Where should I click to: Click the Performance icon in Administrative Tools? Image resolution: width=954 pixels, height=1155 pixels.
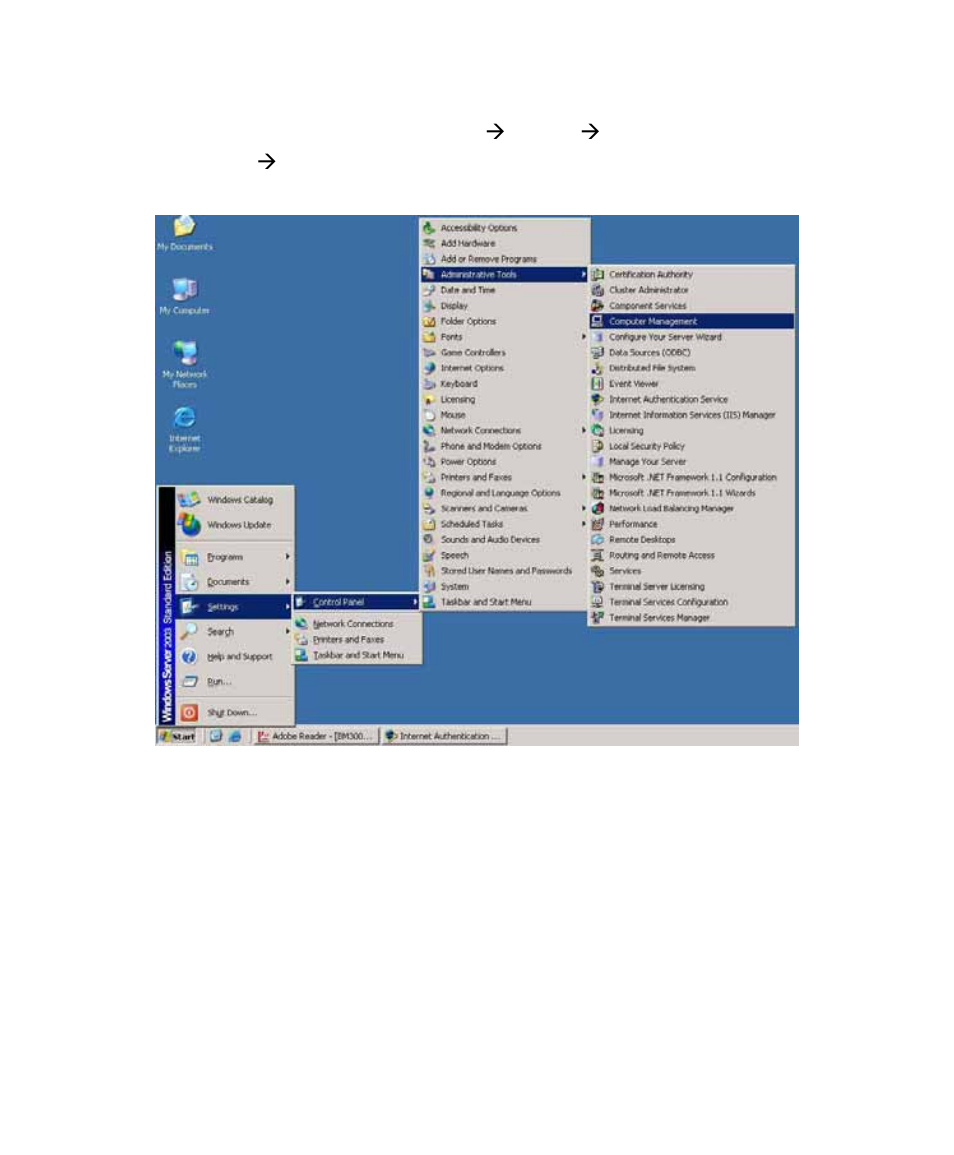coord(597,524)
